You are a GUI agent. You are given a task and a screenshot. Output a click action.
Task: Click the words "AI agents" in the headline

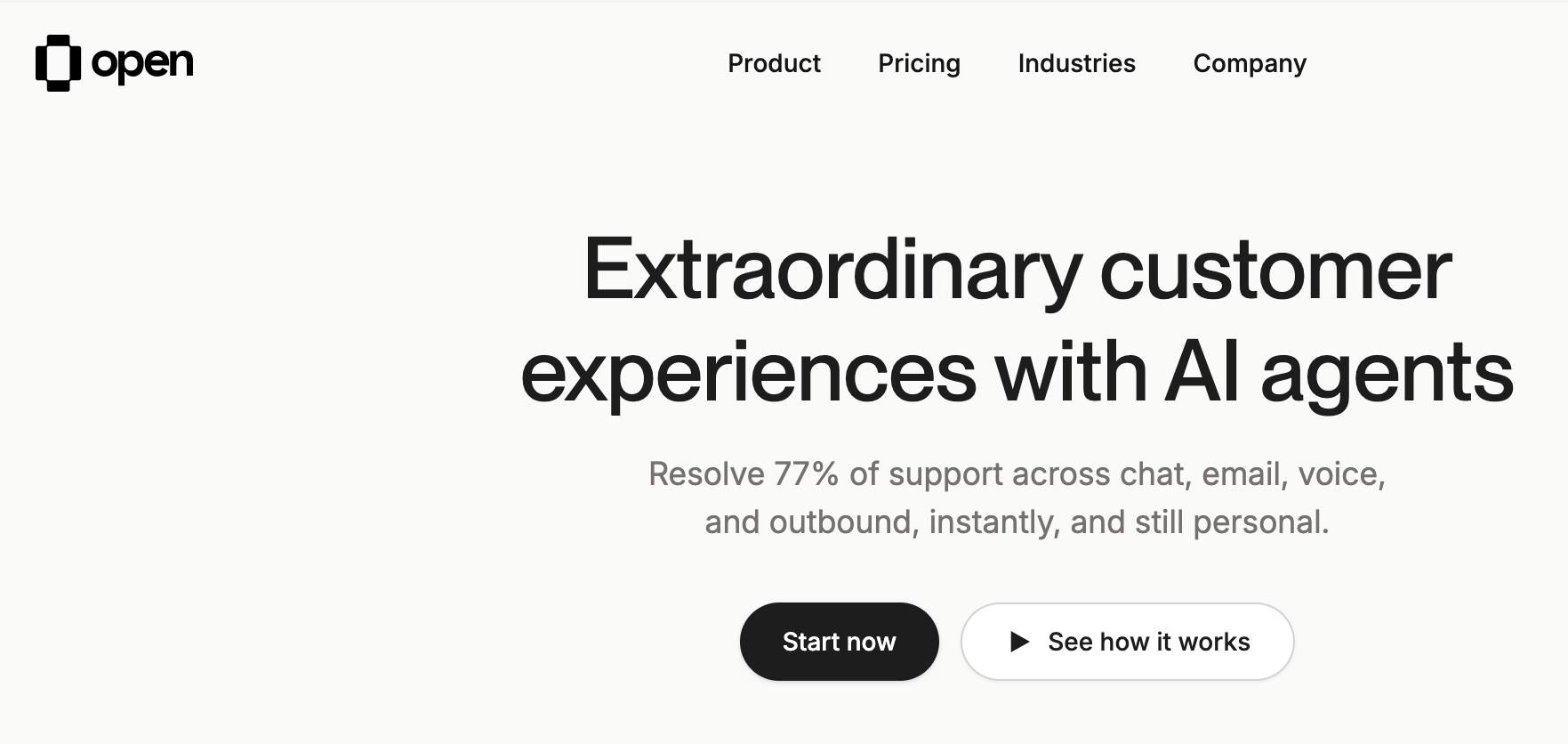coord(1339,374)
